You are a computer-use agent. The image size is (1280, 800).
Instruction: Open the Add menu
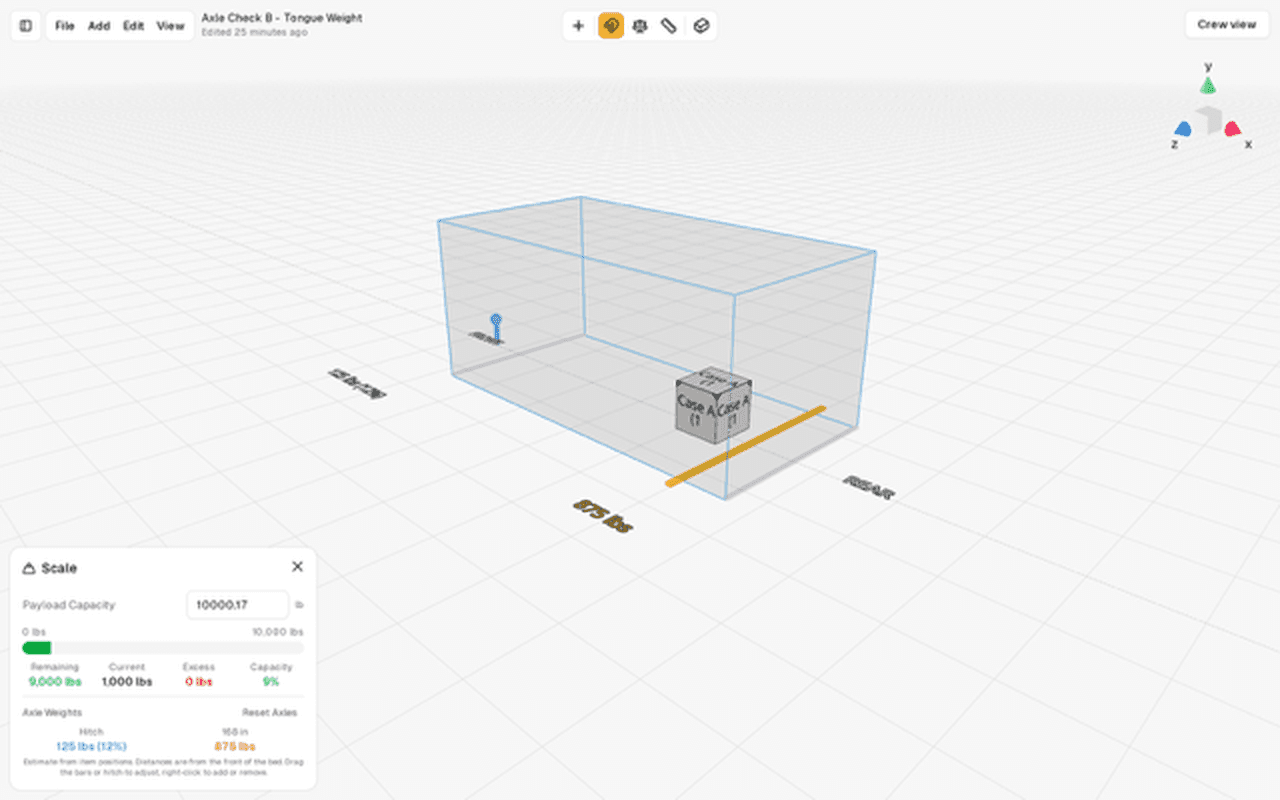[x=99, y=26]
